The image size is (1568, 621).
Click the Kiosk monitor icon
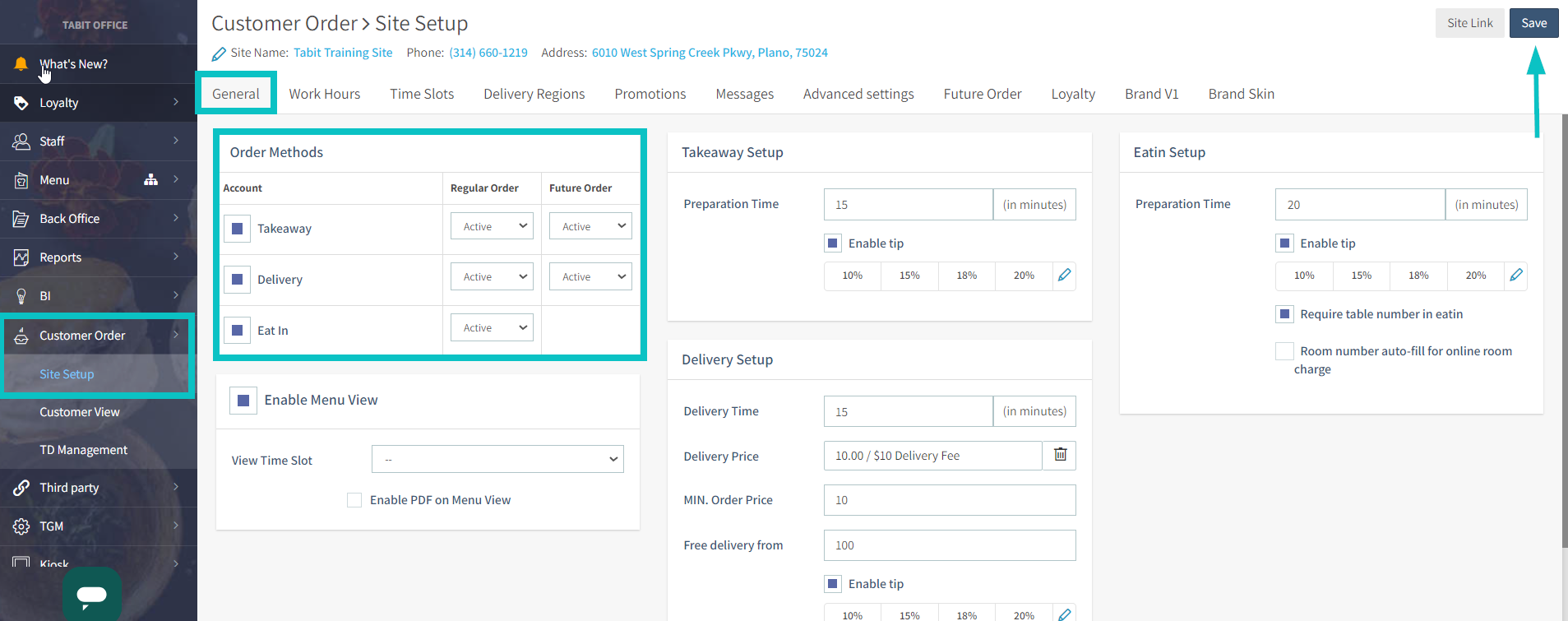(21, 563)
